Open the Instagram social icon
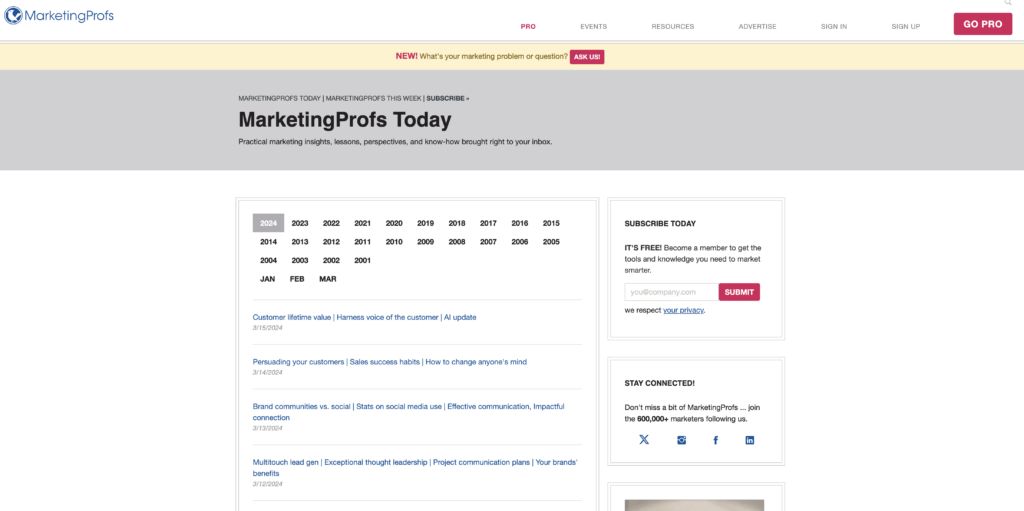 682,440
